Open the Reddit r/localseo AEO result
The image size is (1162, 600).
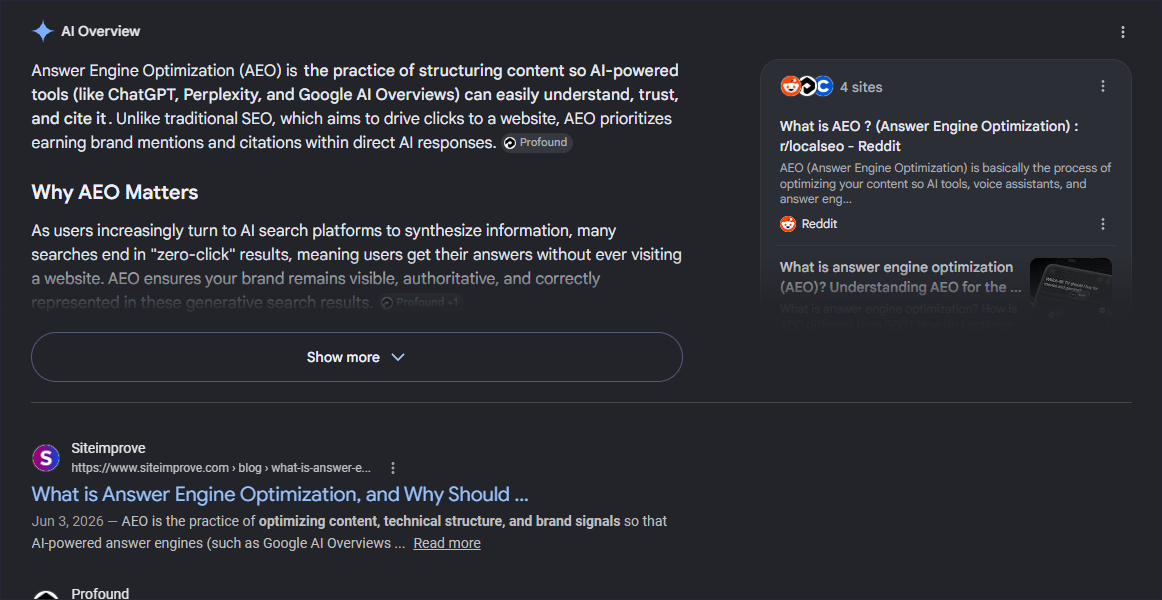pos(929,136)
